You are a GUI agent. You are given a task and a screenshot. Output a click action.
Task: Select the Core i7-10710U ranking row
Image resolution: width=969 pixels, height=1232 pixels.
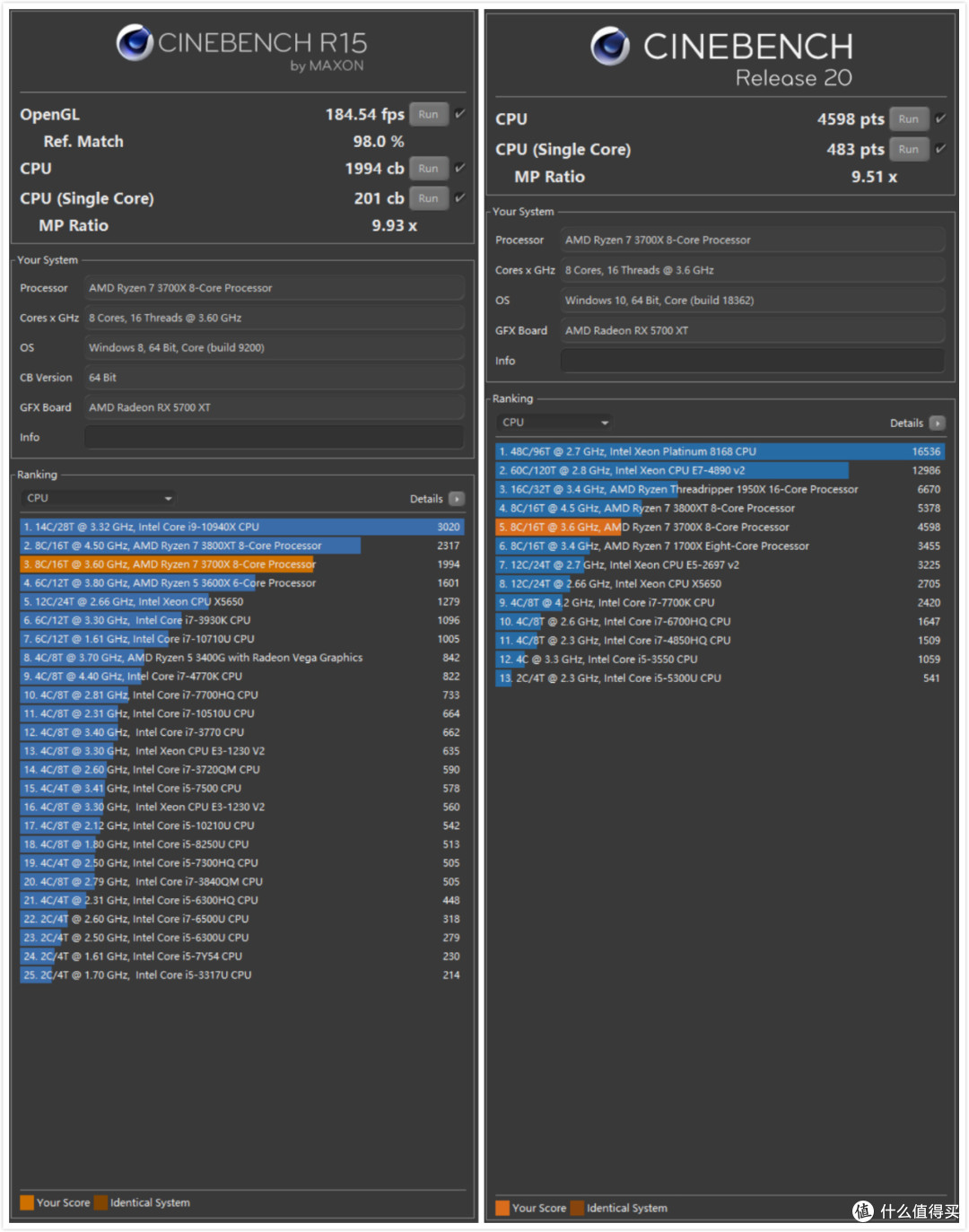pyautogui.click(x=242, y=639)
